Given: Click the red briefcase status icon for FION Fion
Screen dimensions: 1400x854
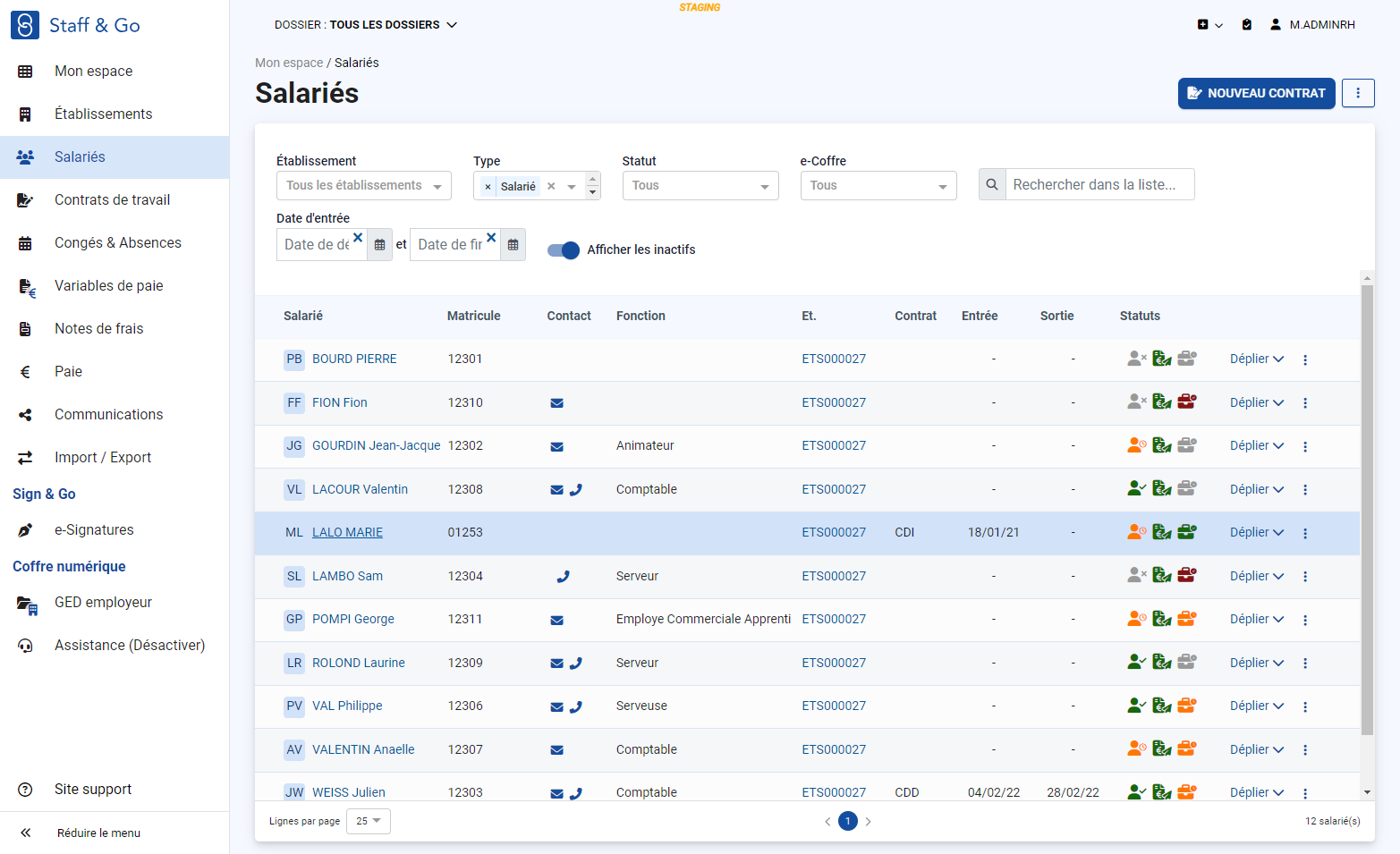Looking at the screenshot, I should coord(1187,402).
